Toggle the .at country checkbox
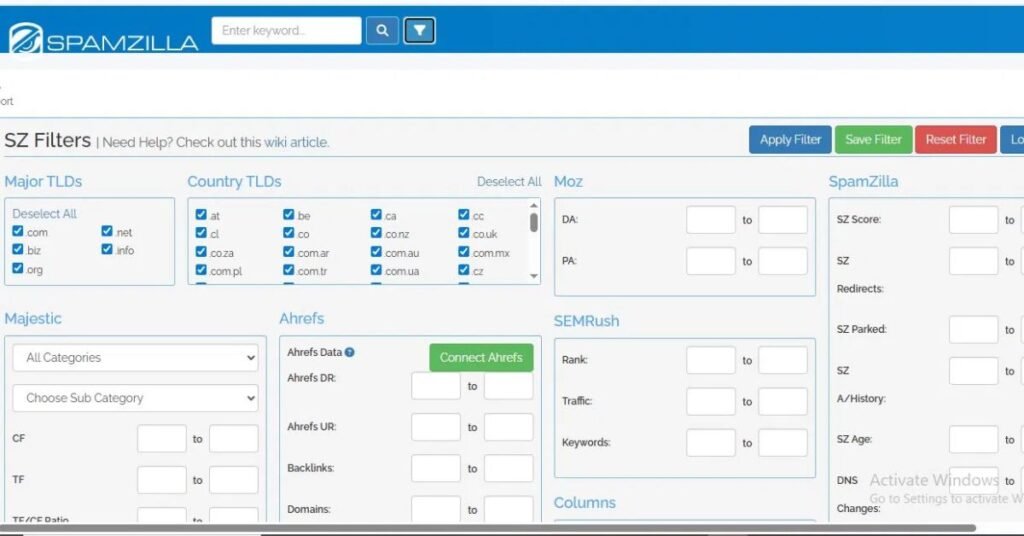Screen dimensions: 1024x536 [x=201, y=214]
